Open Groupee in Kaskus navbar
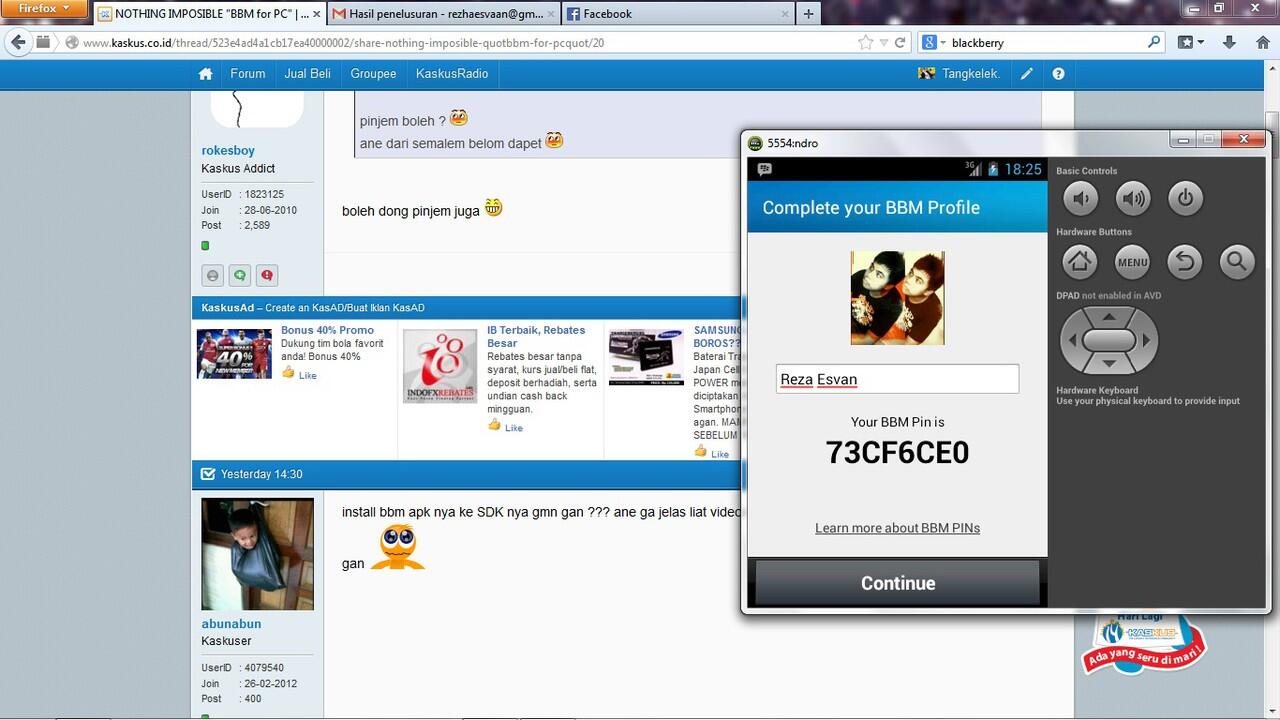This screenshot has width=1280, height=720. pyautogui.click(x=373, y=74)
